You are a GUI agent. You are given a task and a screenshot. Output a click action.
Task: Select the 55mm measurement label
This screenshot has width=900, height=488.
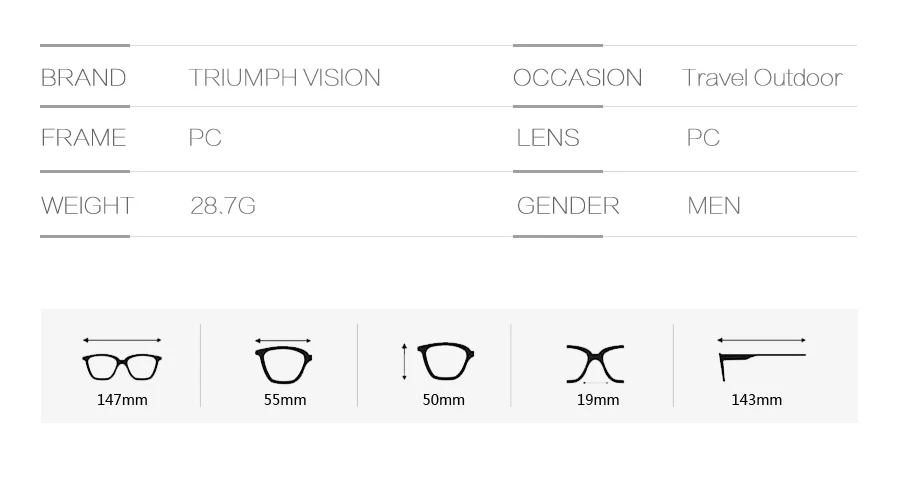point(285,400)
